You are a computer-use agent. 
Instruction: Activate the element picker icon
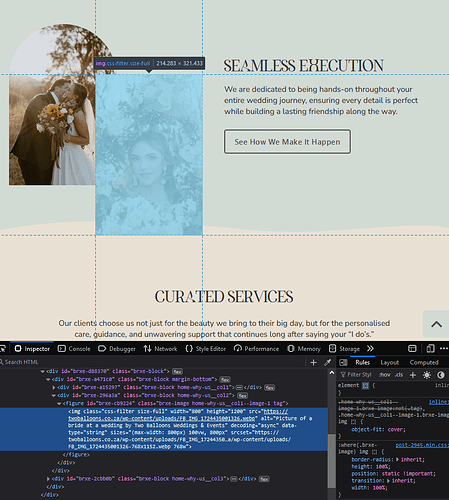pos(3,349)
